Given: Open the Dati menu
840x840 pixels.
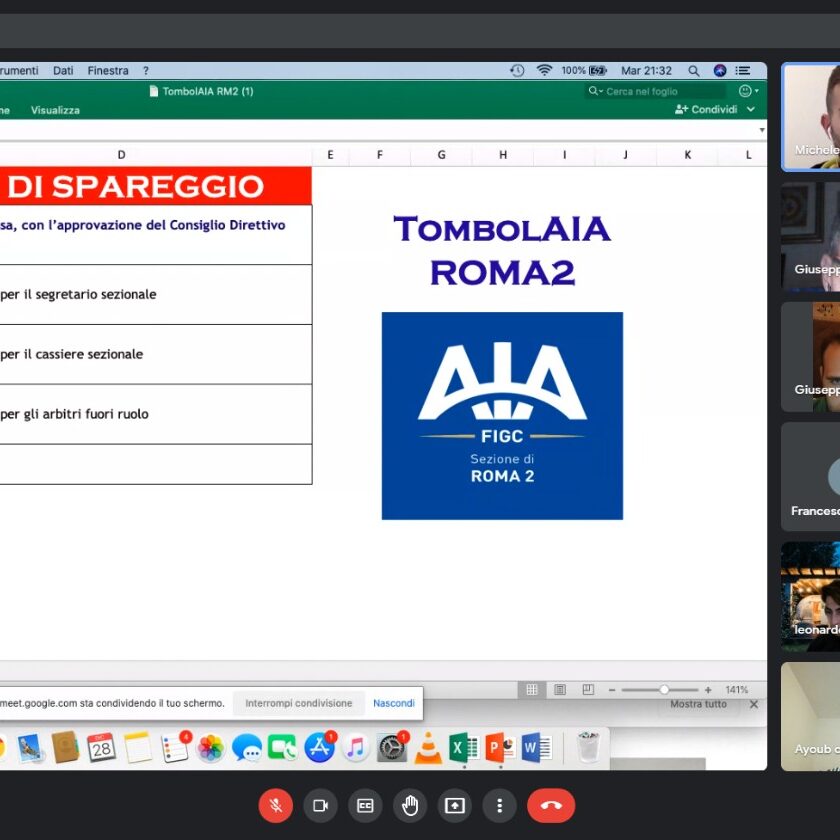Looking at the screenshot, I should point(63,71).
